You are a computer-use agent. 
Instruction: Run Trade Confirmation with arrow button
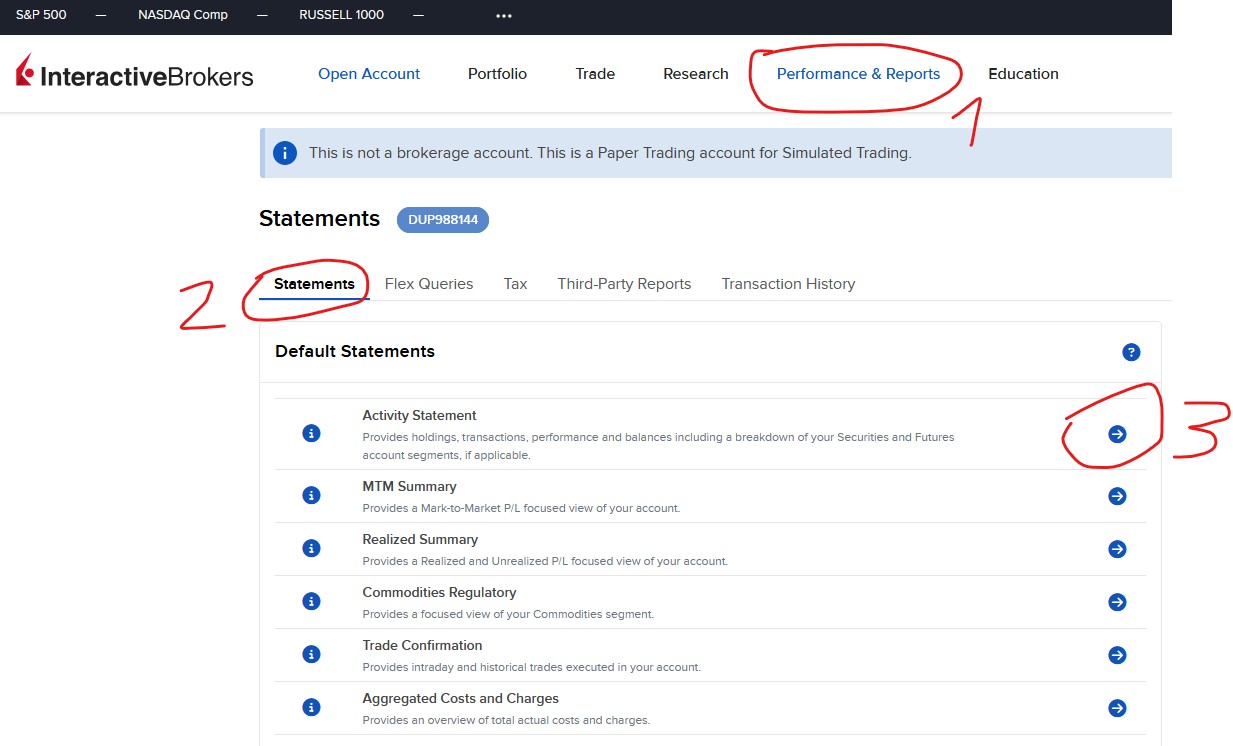[x=1117, y=655]
